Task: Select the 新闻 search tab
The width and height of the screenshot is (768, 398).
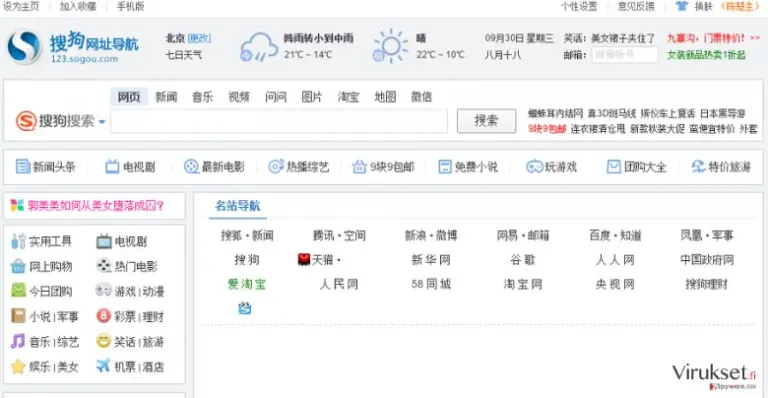Action: (166, 97)
